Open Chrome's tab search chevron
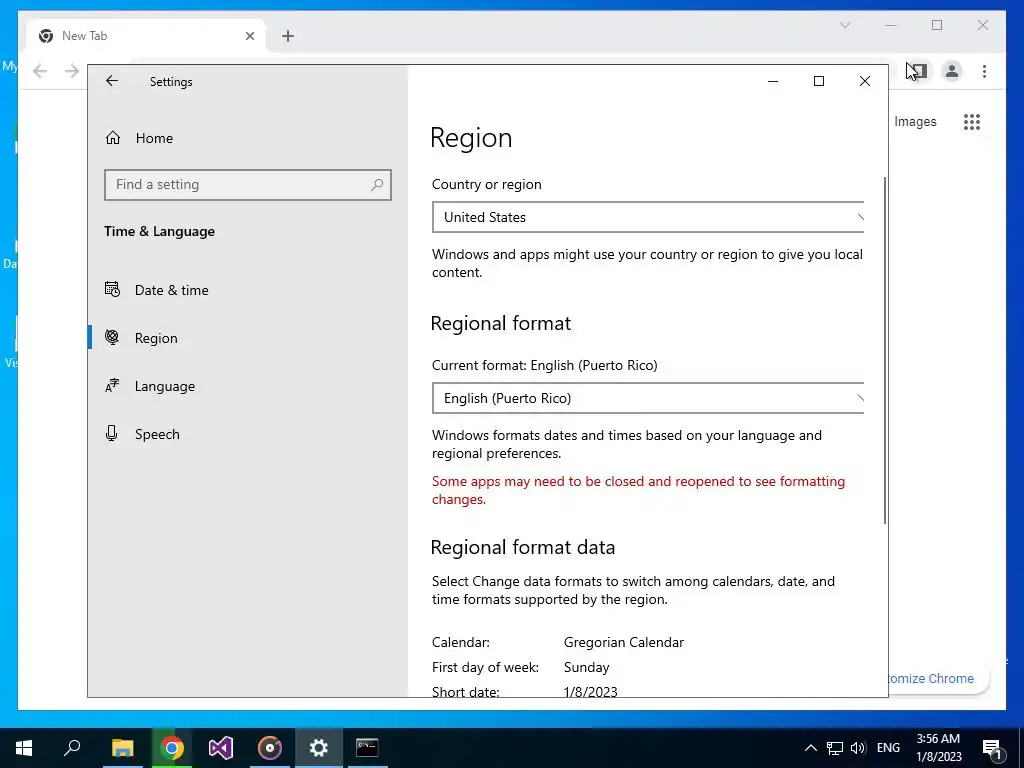 click(x=845, y=25)
